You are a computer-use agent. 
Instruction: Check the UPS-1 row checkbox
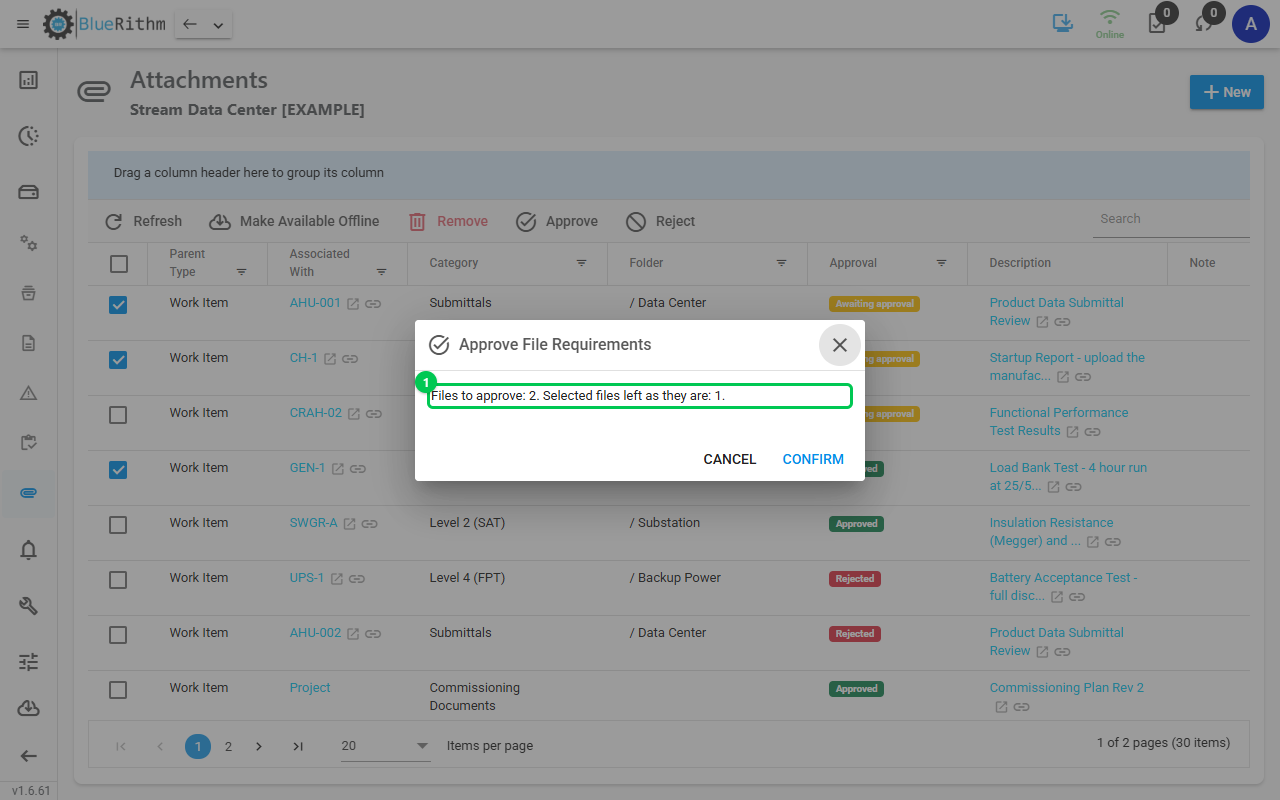pos(118,580)
